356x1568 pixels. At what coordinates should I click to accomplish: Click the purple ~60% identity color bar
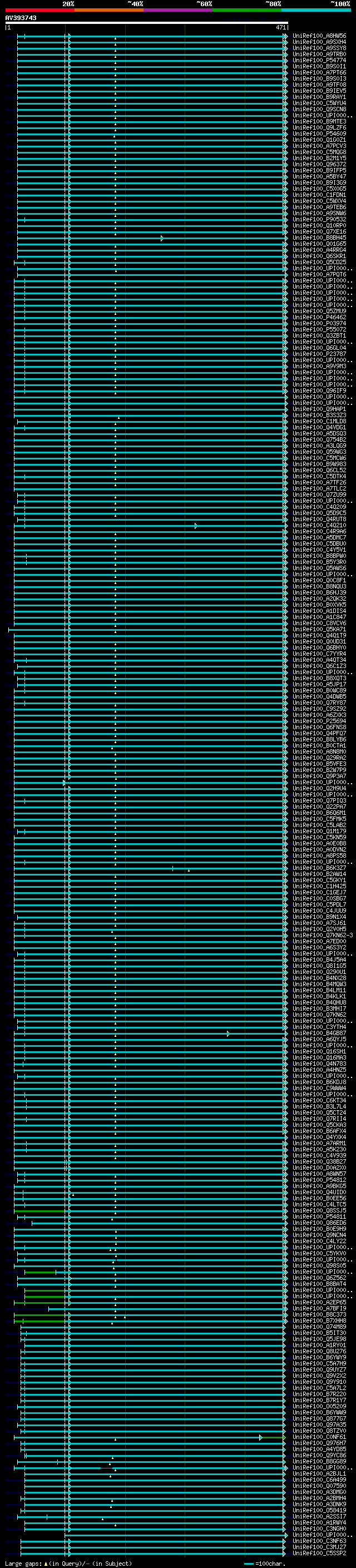click(x=179, y=10)
